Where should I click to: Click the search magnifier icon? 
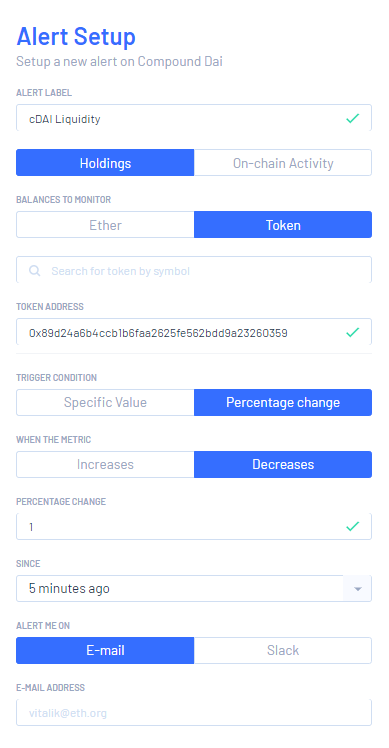tap(34, 271)
